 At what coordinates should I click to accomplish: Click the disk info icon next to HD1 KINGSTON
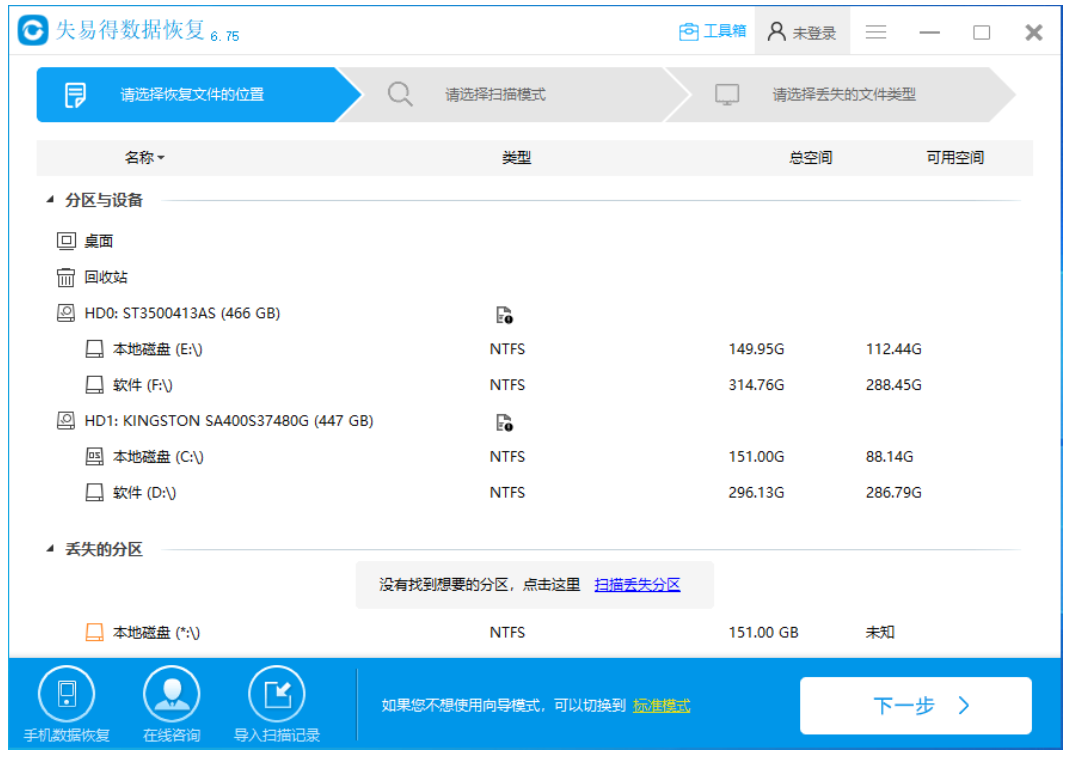click(505, 421)
